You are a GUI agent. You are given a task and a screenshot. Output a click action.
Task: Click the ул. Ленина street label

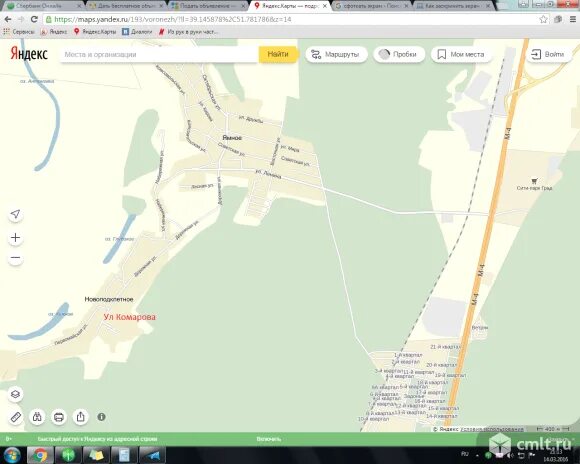click(269, 174)
